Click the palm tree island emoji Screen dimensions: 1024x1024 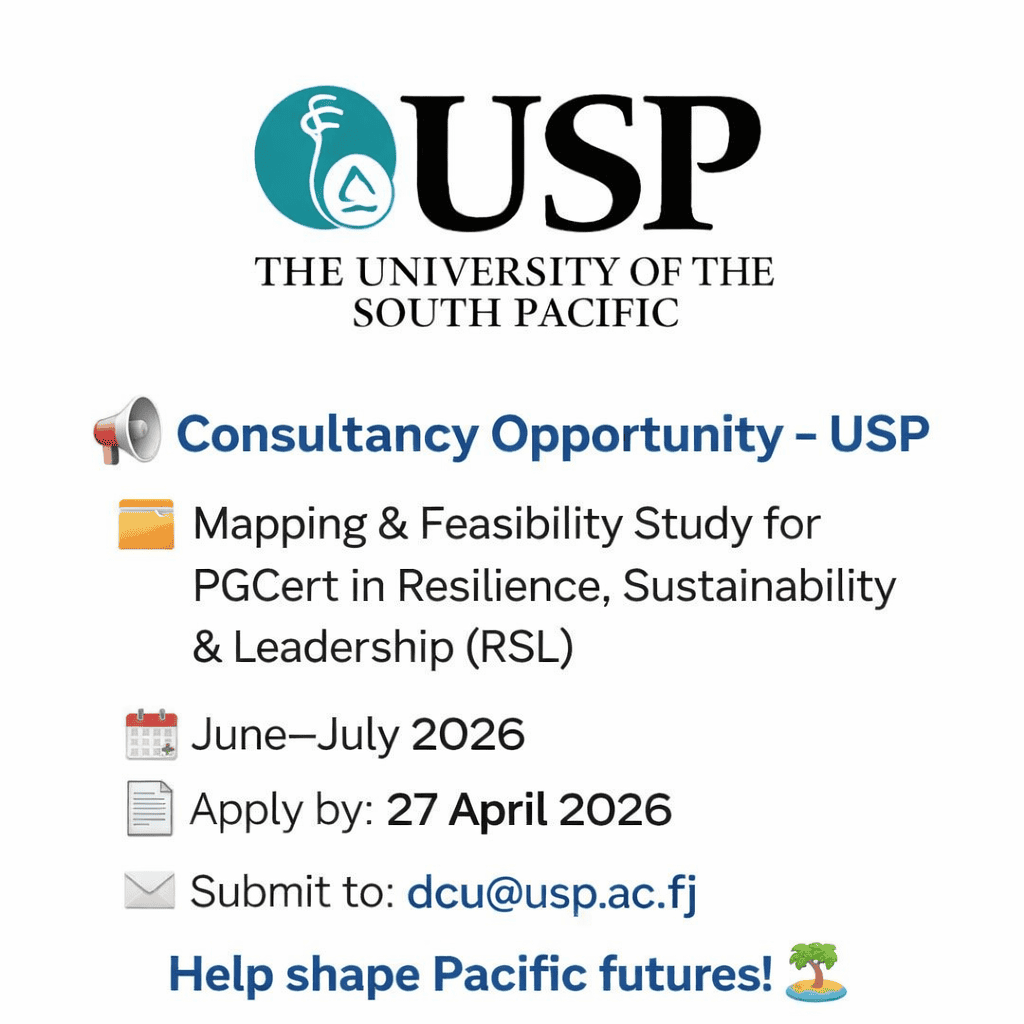pos(817,972)
